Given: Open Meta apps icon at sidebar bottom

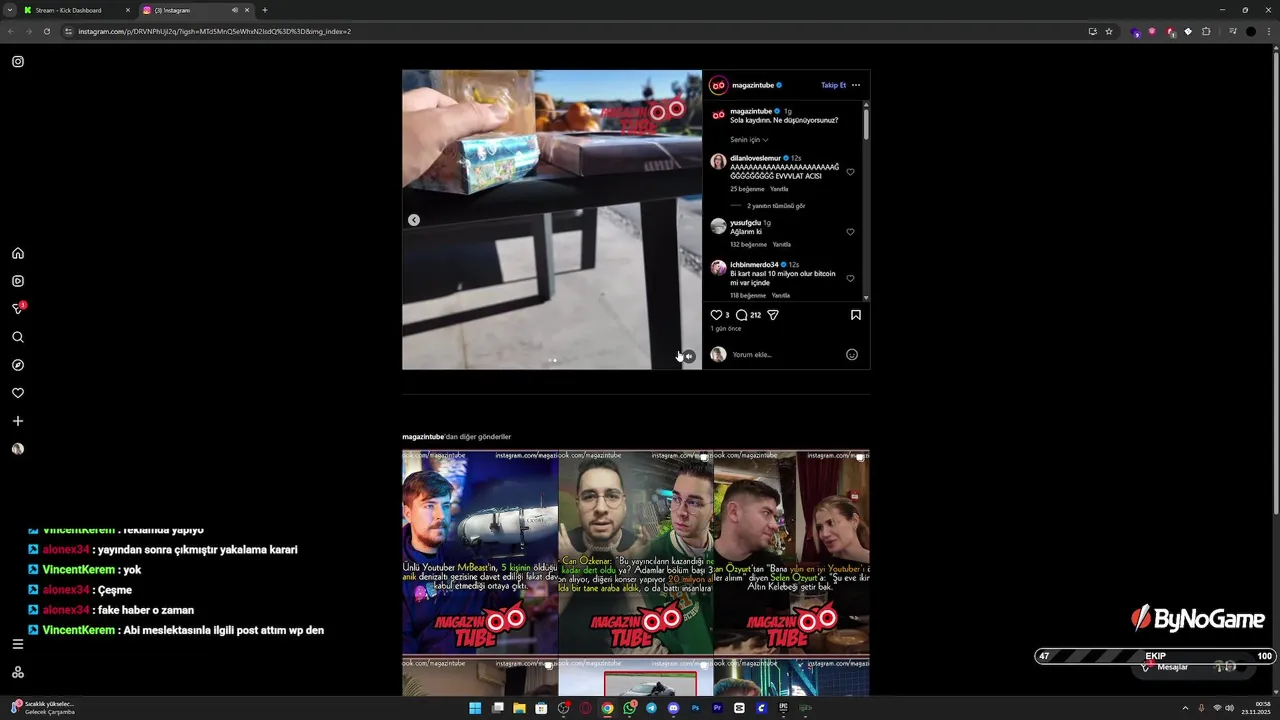Looking at the screenshot, I should tap(18, 672).
